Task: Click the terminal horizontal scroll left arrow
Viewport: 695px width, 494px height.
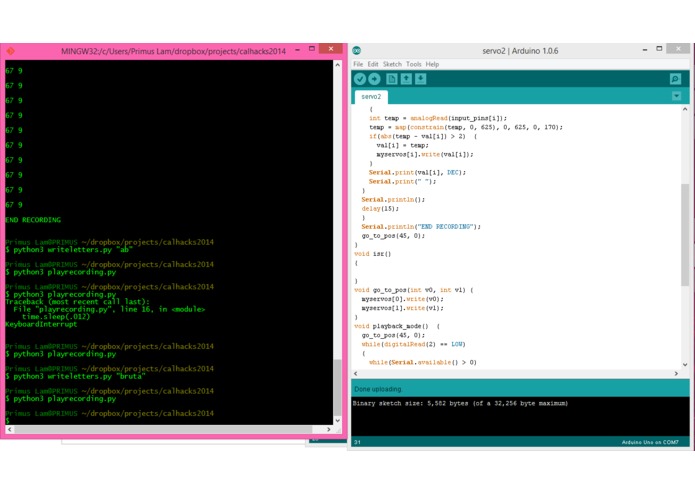Action: 10,429
